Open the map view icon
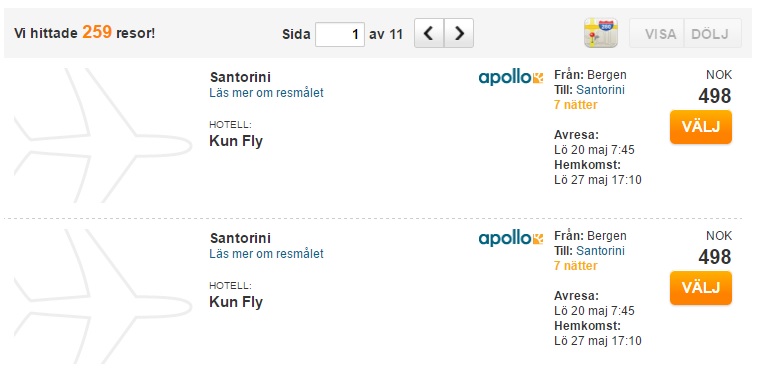Image resolution: width=757 pixels, height=377 pixels. (x=601, y=33)
